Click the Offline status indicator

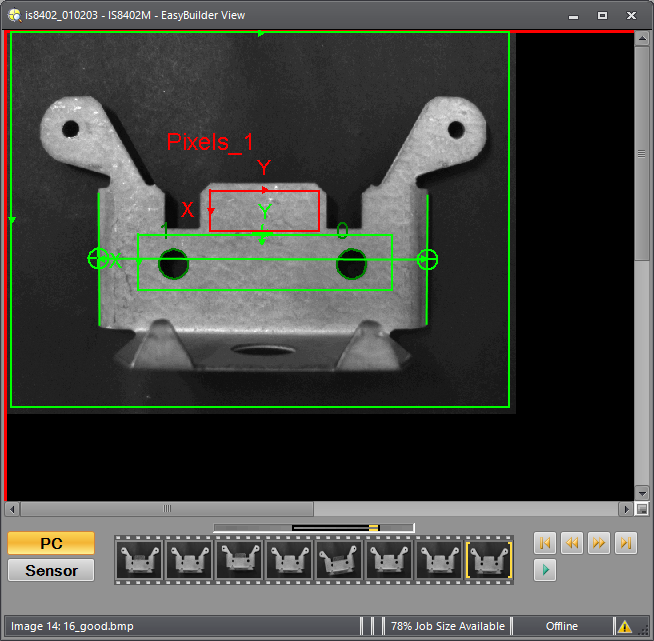(561, 627)
